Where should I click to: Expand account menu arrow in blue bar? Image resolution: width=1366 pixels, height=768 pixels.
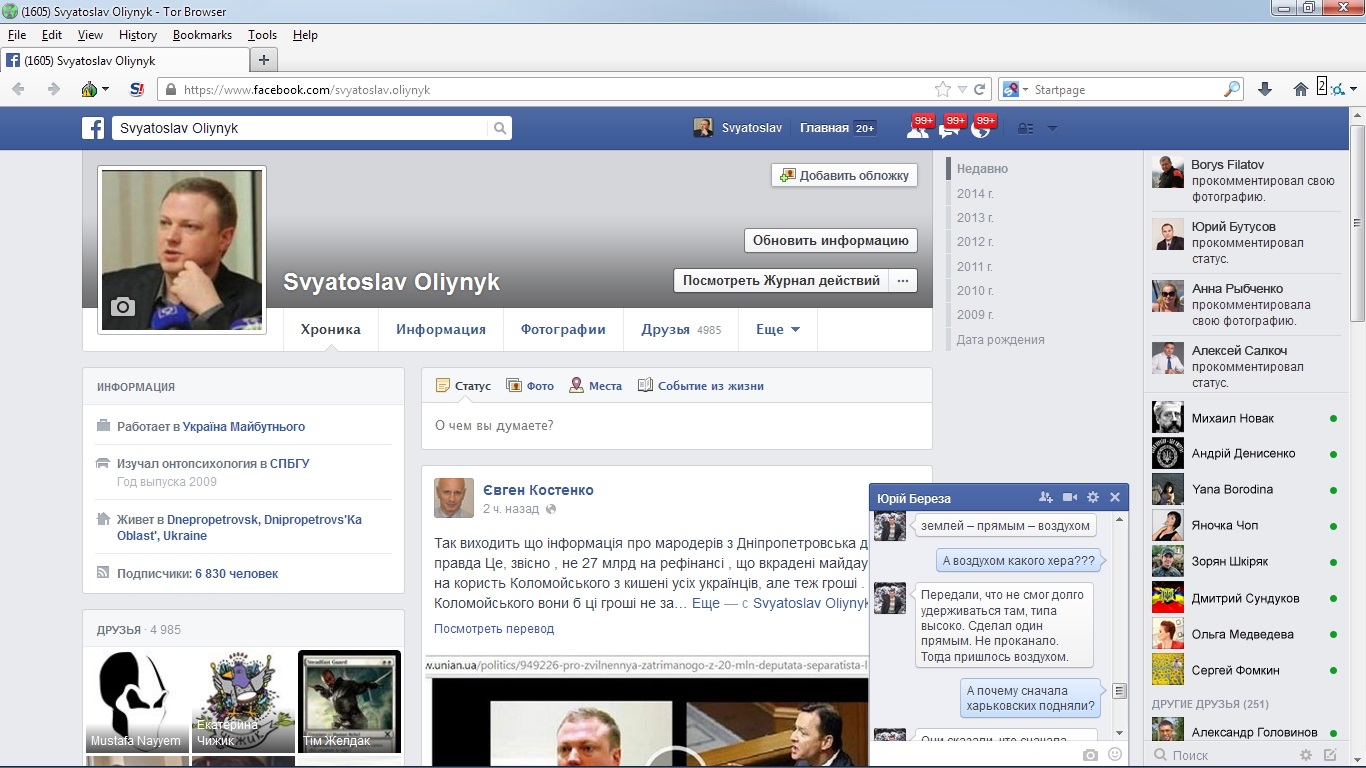pyautogui.click(x=1052, y=128)
